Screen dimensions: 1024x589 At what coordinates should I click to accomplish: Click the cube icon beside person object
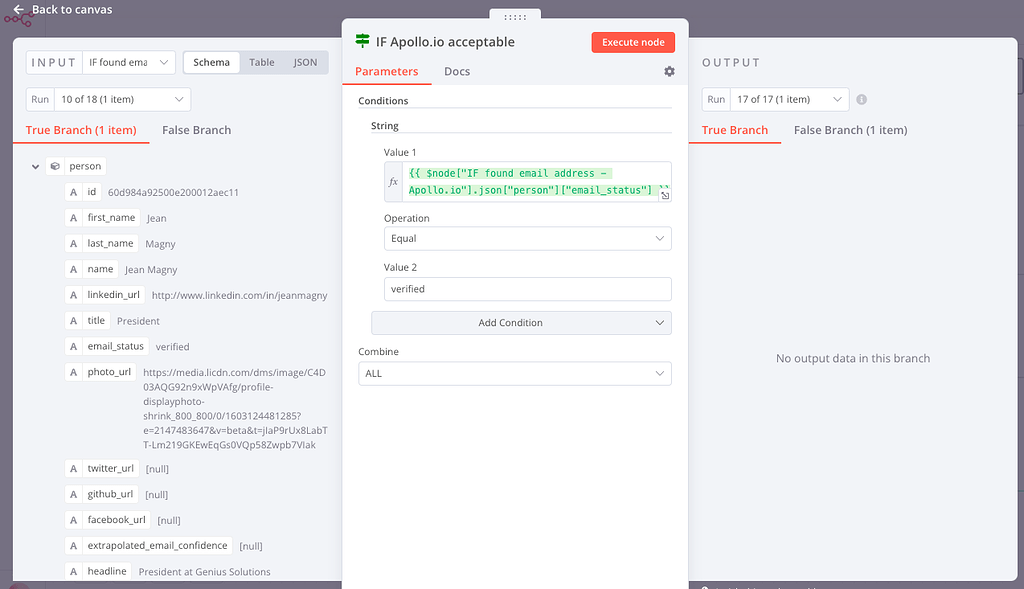pos(56,167)
